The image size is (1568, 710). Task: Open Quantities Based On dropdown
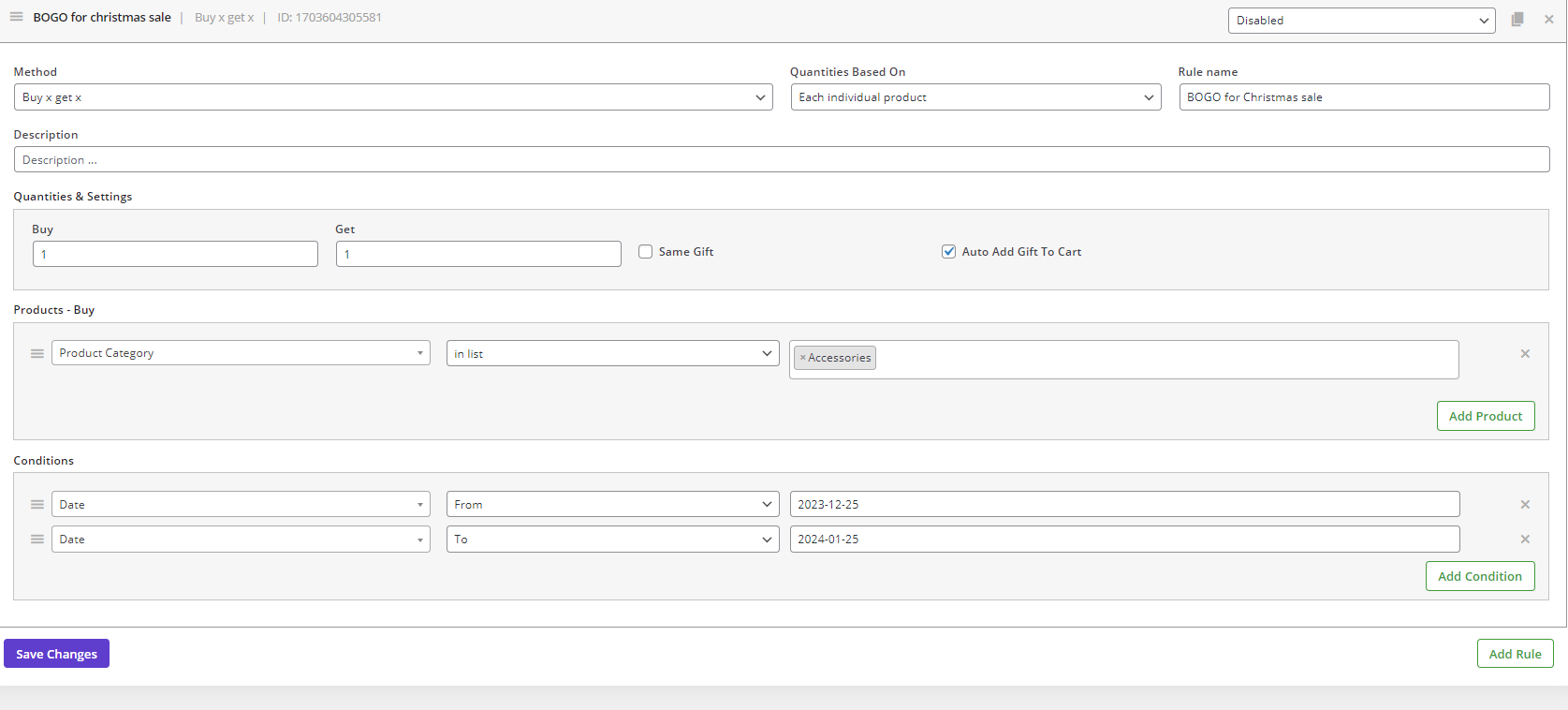[x=975, y=97]
